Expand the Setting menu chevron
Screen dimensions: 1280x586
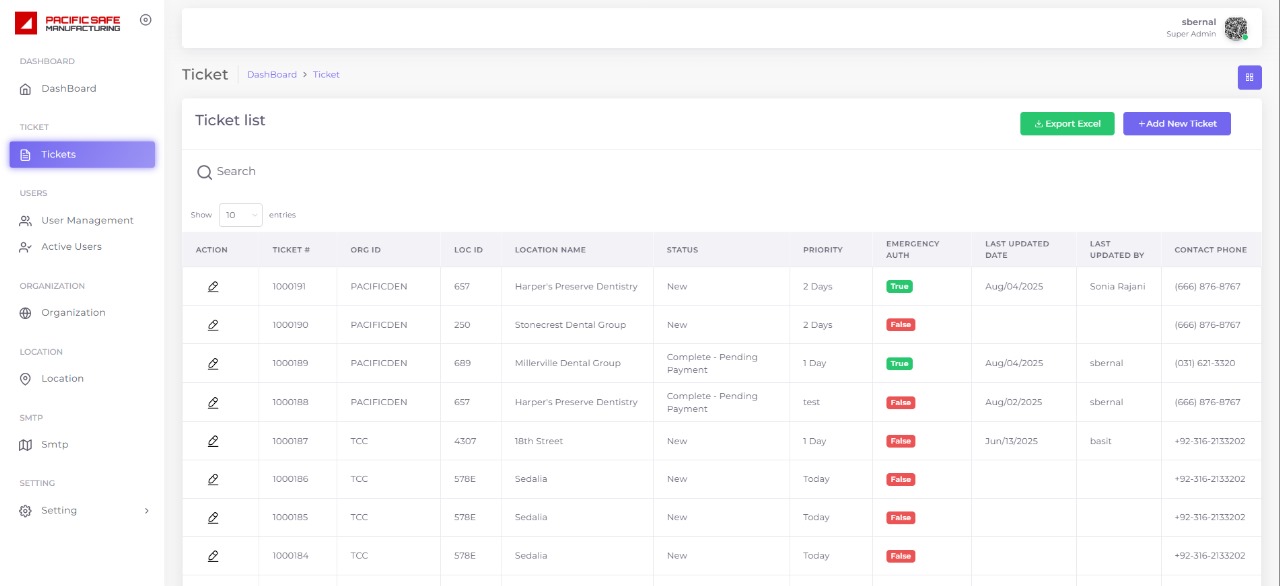(x=147, y=511)
